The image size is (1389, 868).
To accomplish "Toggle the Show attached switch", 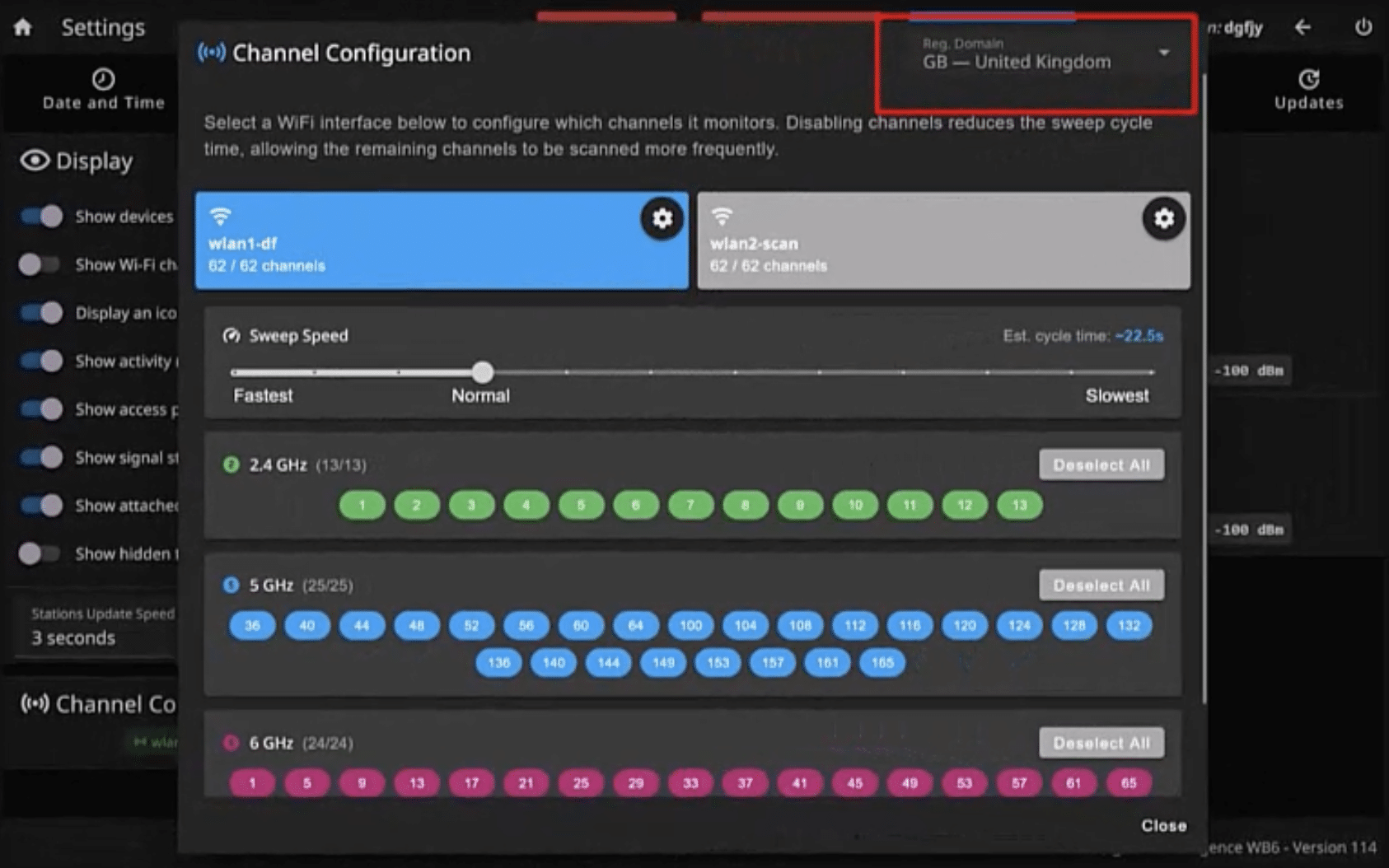I will click(x=41, y=506).
